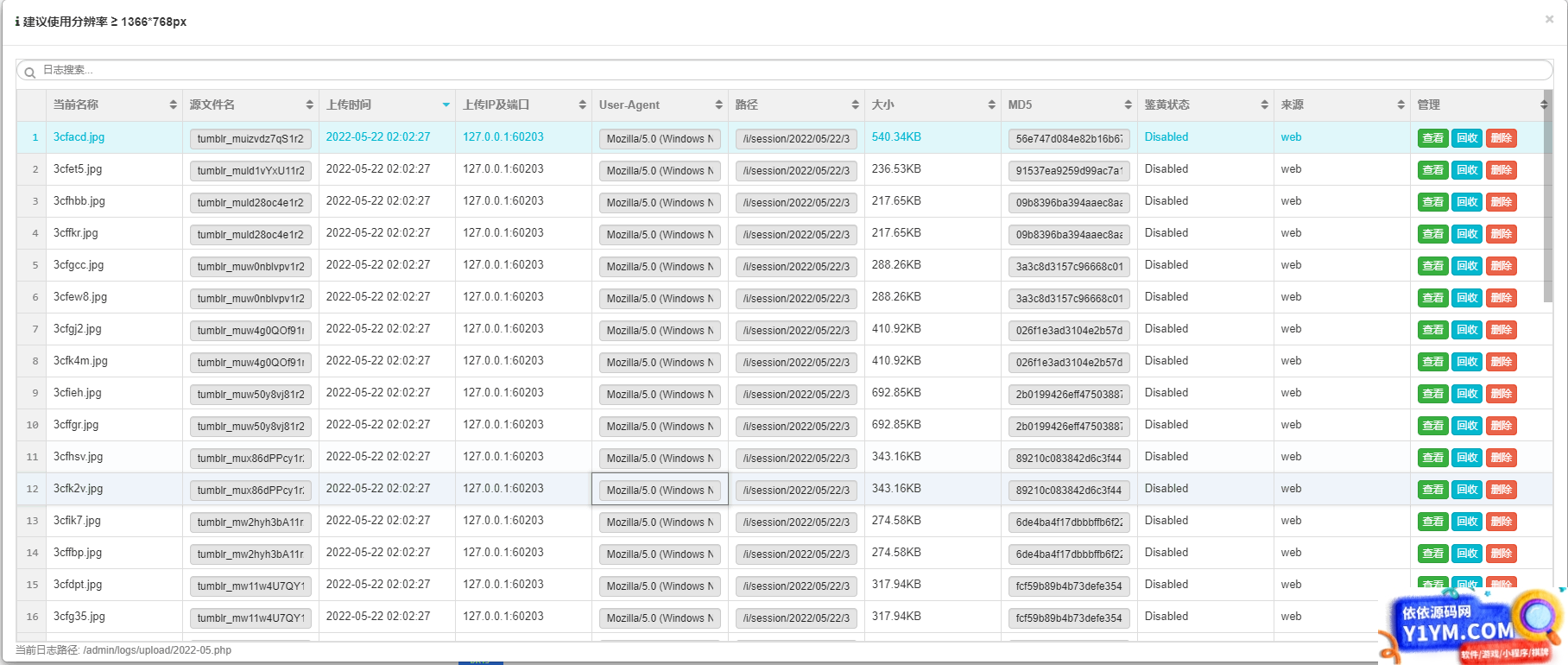Image resolution: width=1568 pixels, height=665 pixels.
Task: Recycle the 3cfk2v.jpg entry
Action: pos(1467,490)
